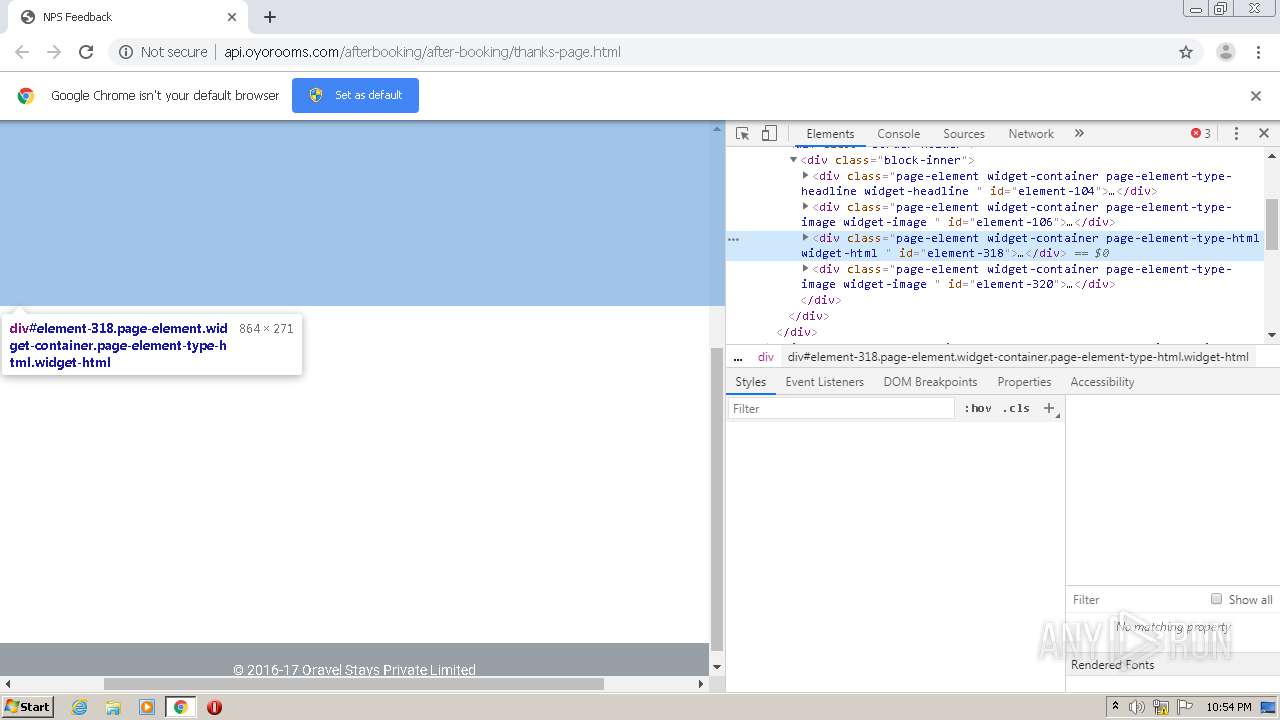The height and width of the screenshot is (720, 1280).
Task: Click the browser back arrow
Action: [22, 52]
